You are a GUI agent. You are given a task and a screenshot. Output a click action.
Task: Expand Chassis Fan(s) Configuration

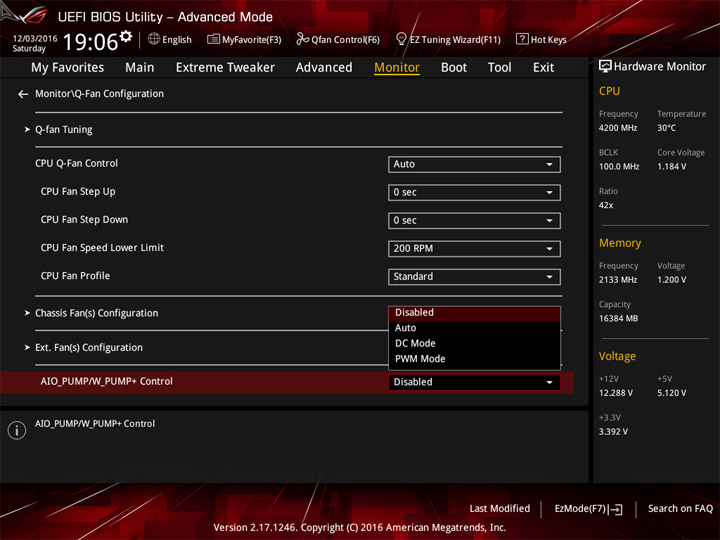[96, 313]
